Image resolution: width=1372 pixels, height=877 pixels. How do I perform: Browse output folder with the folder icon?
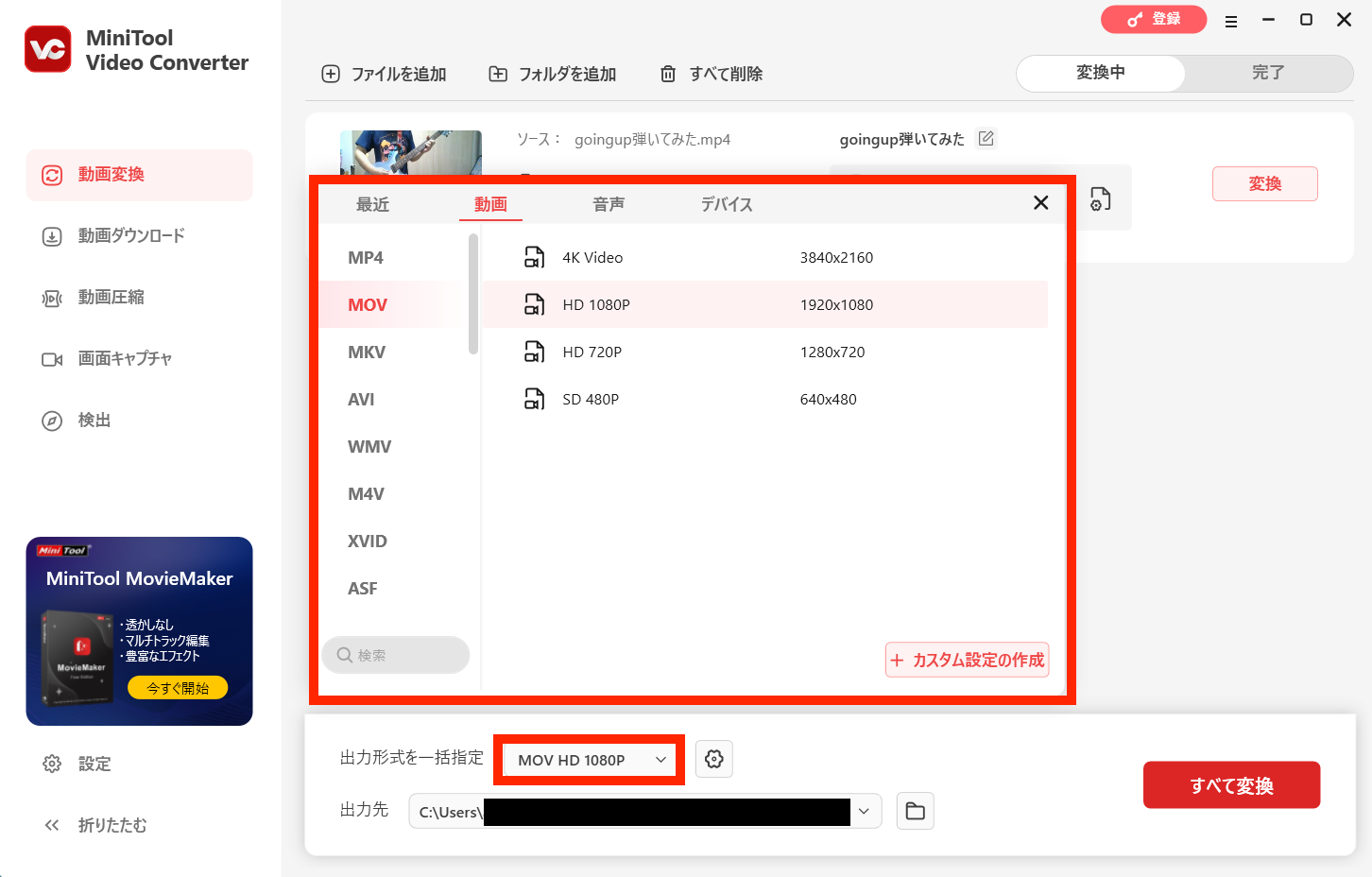(x=916, y=811)
